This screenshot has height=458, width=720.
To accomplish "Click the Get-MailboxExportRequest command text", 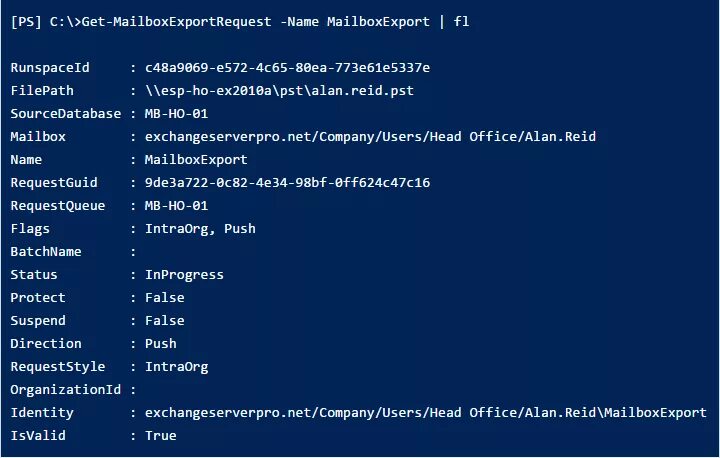I will (176, 22).
